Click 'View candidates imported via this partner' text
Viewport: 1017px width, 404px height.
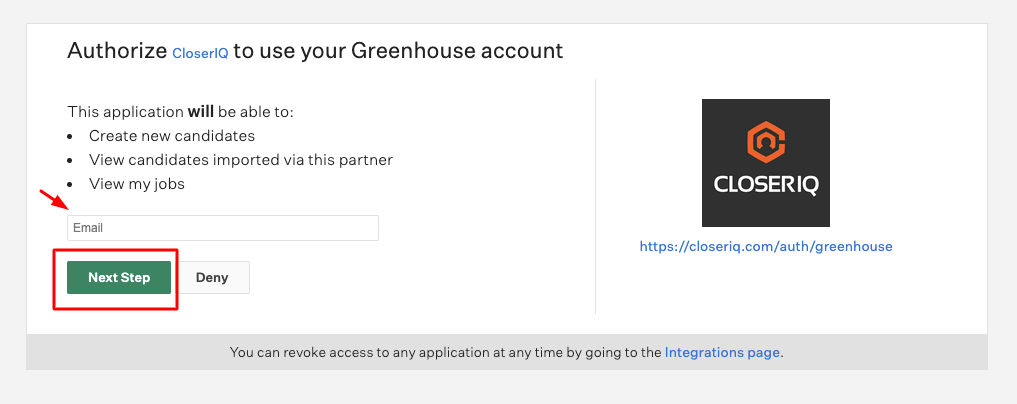click(x=241, y=160)
